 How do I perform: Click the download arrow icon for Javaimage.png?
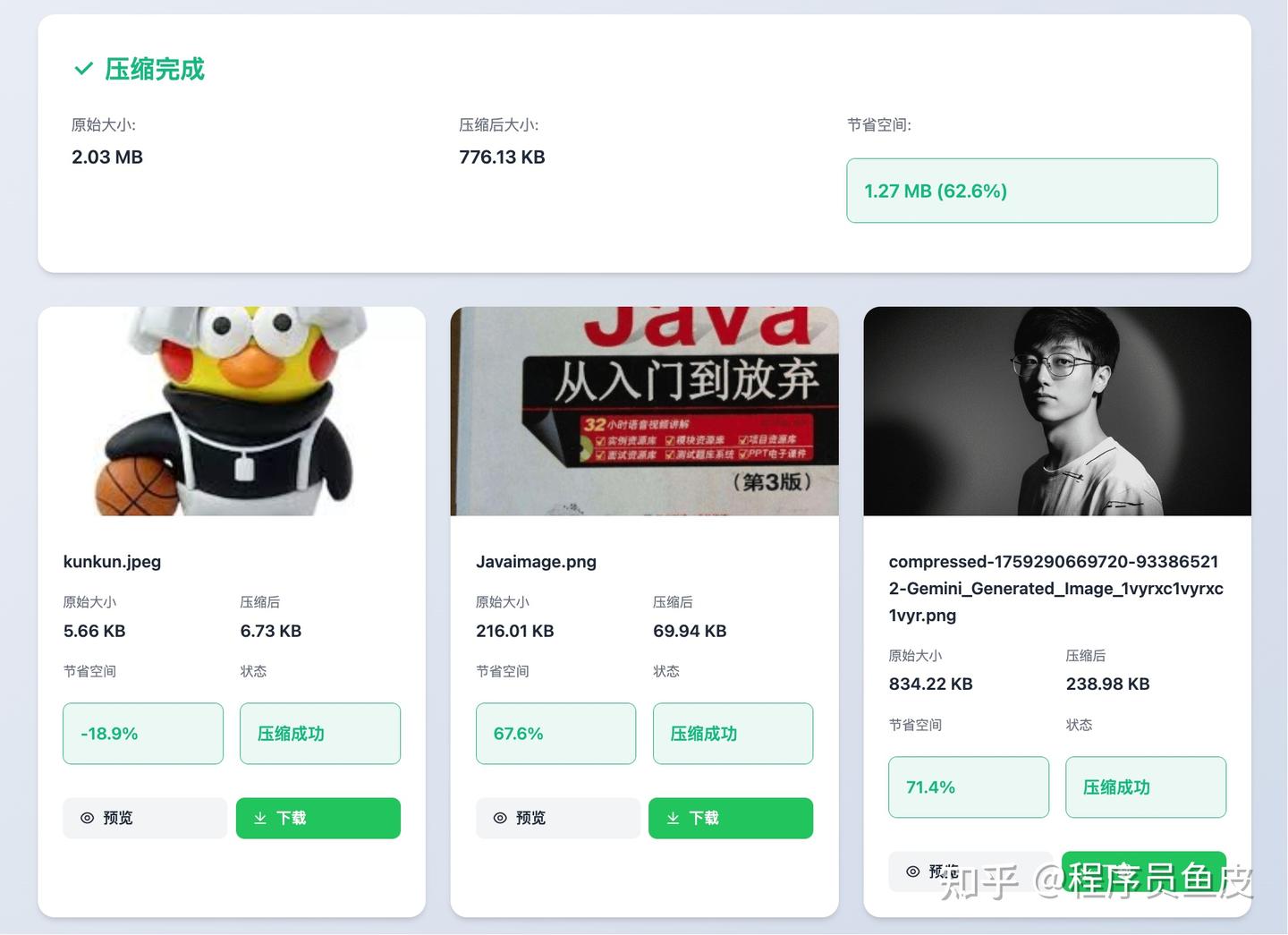(x=673, y=818)
